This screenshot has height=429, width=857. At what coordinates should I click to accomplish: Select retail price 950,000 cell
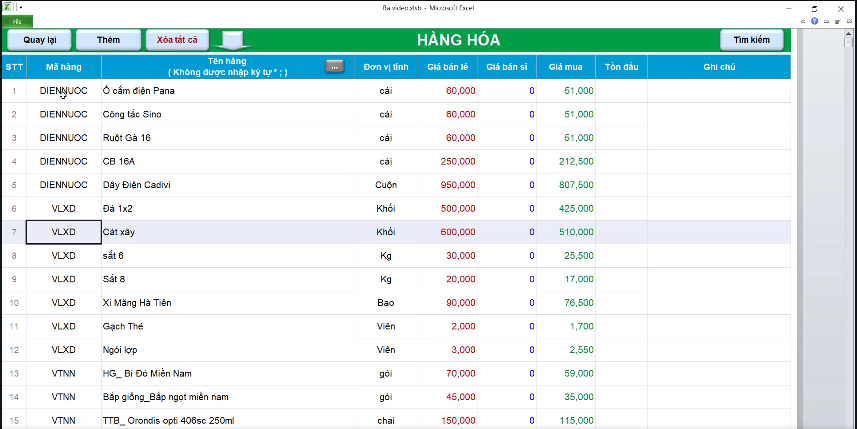click(x=448, y=185)
